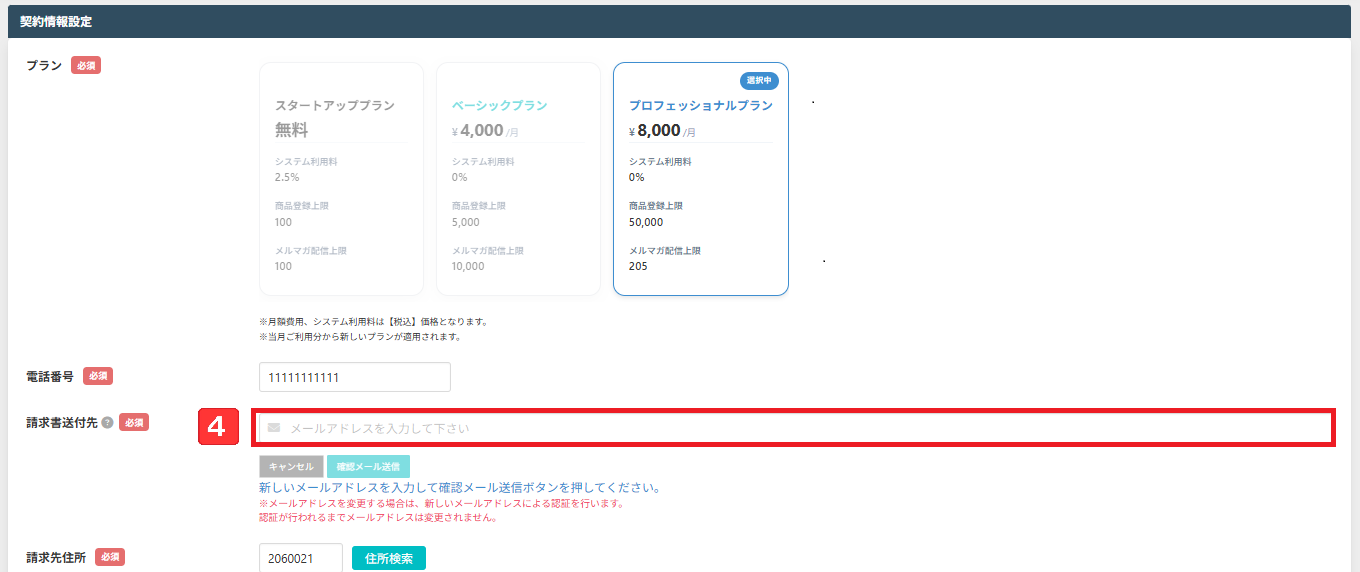This screenshot has height=572, width=1360.
Task: Click the 選択中 badge on the Professional plan
Action: tap(760, 80)
